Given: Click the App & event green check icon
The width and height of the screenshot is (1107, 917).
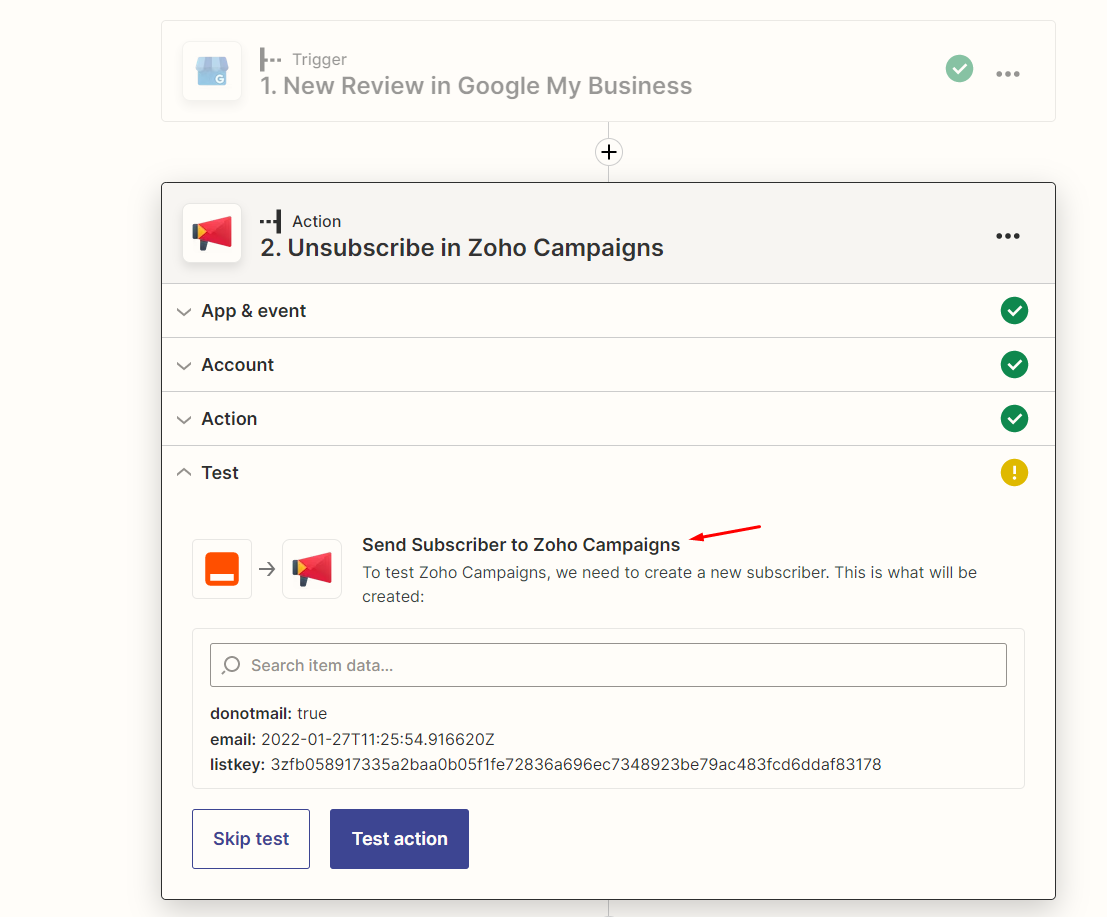Looking at the screenshot, I should (x=1014, y=311).
